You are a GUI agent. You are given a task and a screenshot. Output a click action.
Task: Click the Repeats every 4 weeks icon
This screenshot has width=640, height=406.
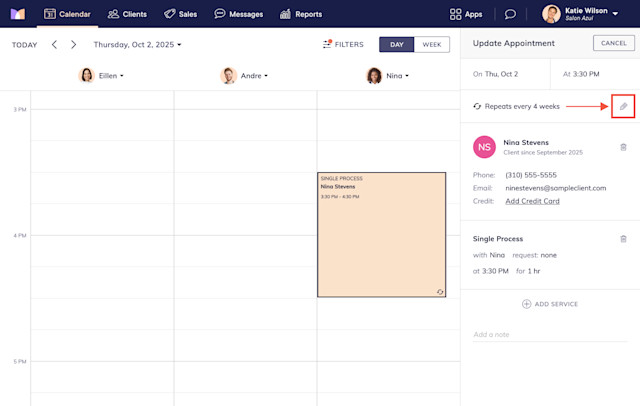click(477, 106)
